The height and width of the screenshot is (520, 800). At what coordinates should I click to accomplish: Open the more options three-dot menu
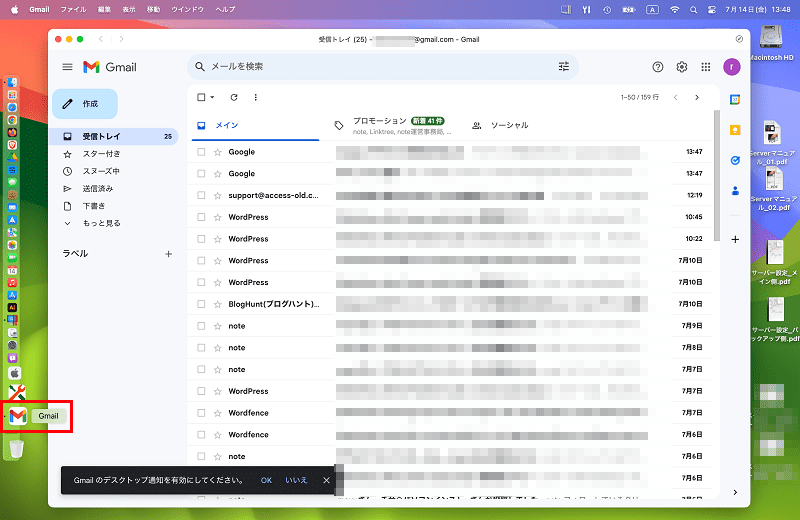click(256, 97)
